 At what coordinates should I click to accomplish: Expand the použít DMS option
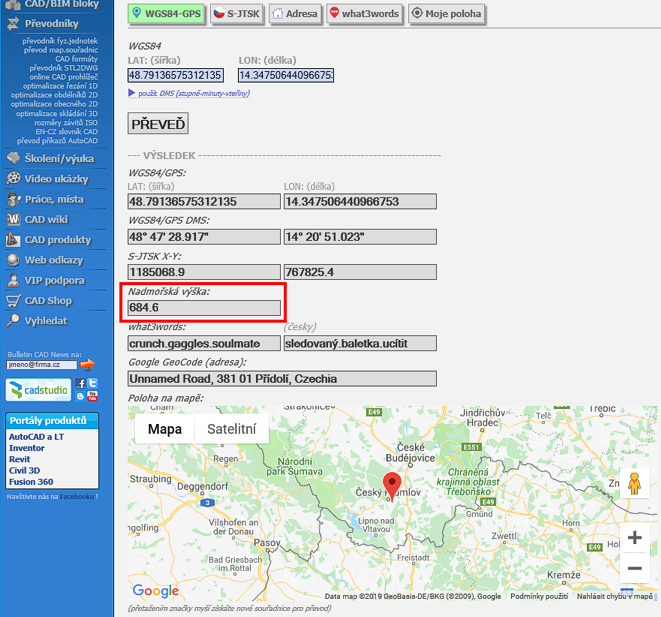[x=189, y=93]
